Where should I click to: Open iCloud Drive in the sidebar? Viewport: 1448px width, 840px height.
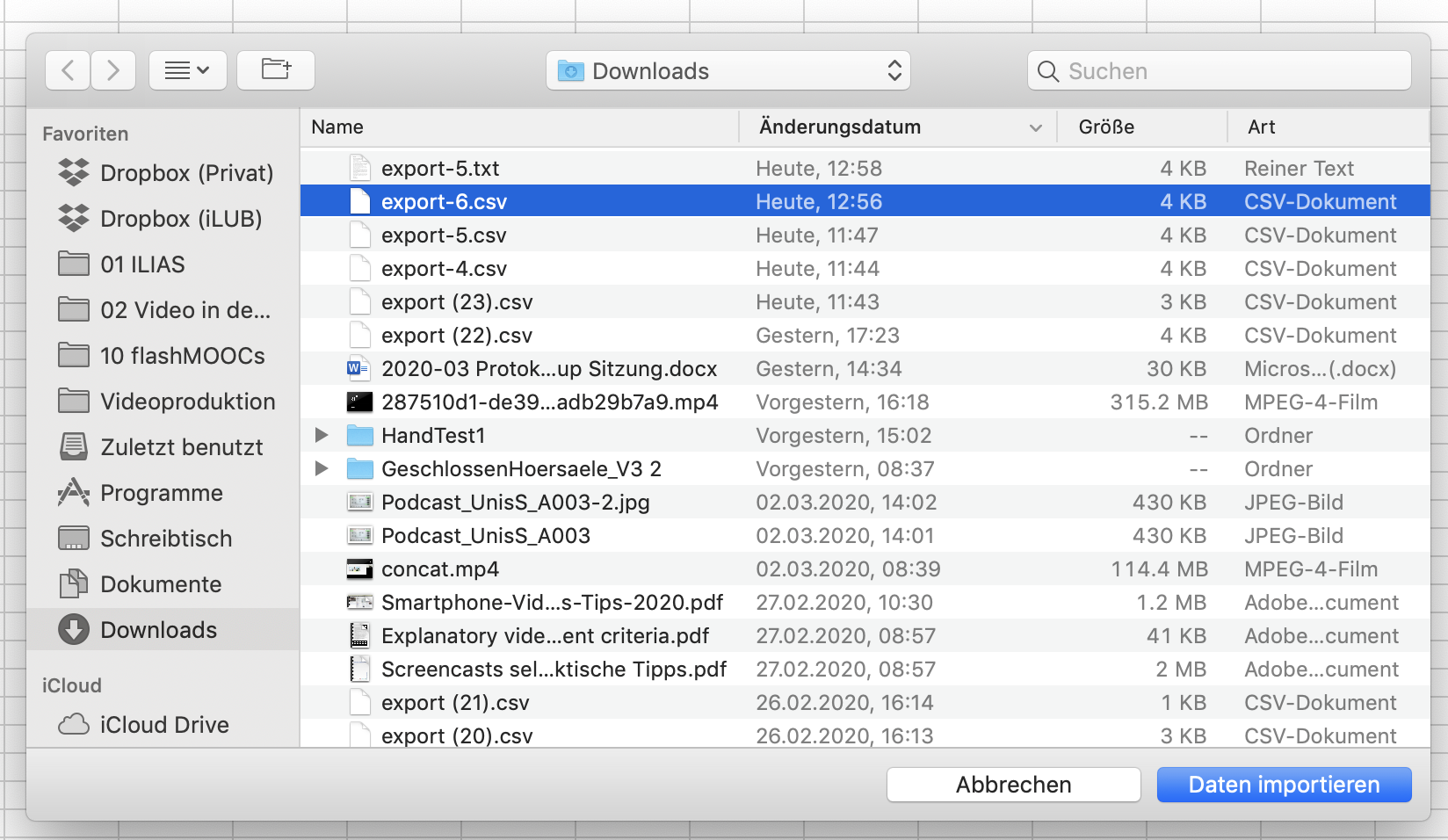tap(163, 725)
